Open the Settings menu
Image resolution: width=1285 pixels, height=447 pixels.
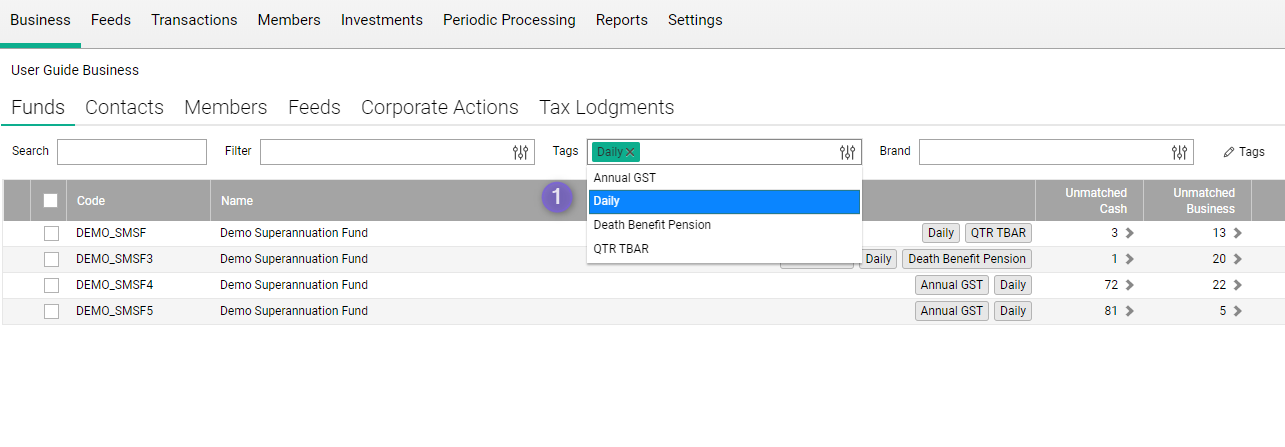695,20
